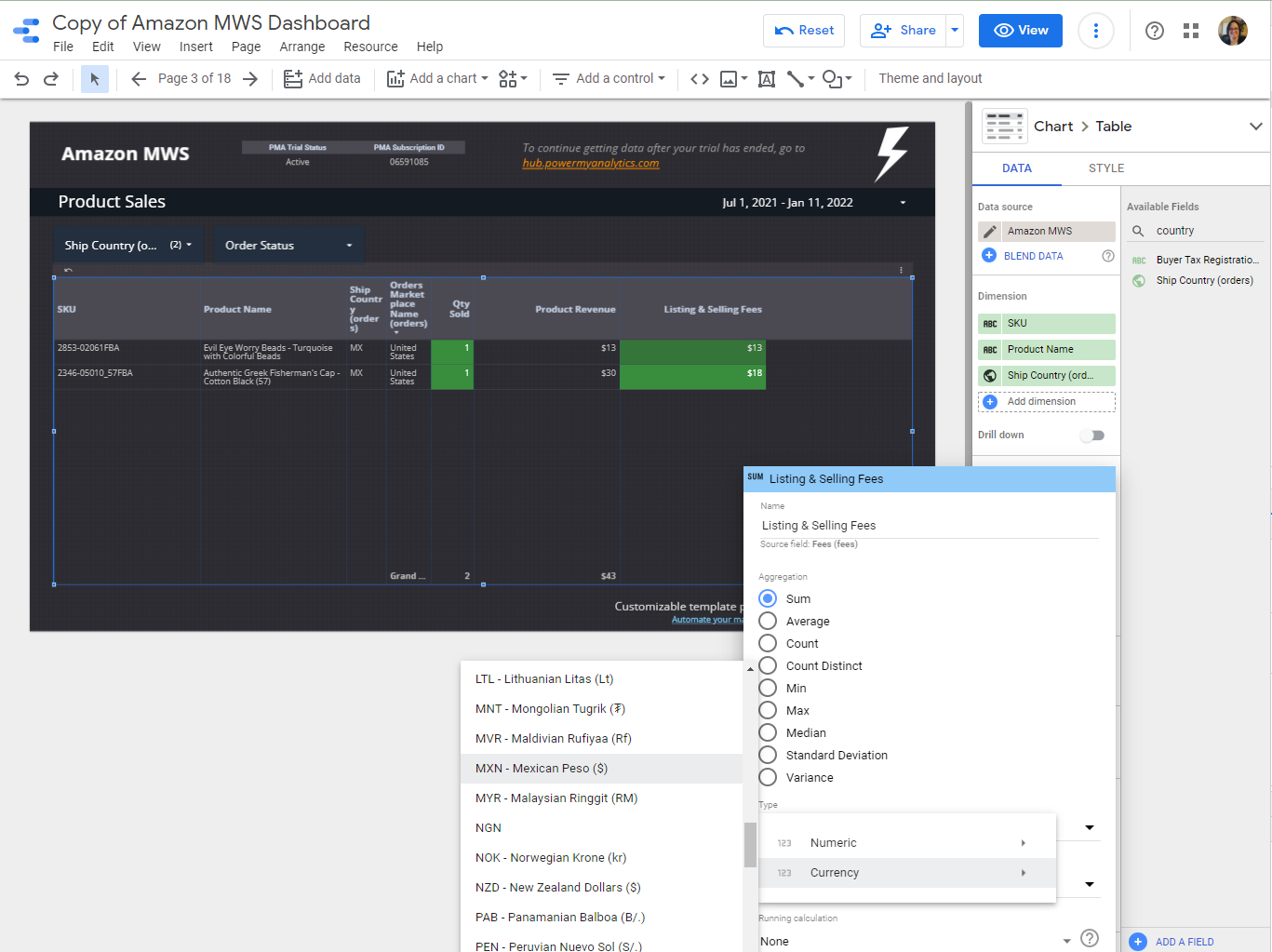Click the currency list scrollbar thumb

[750, 845]
